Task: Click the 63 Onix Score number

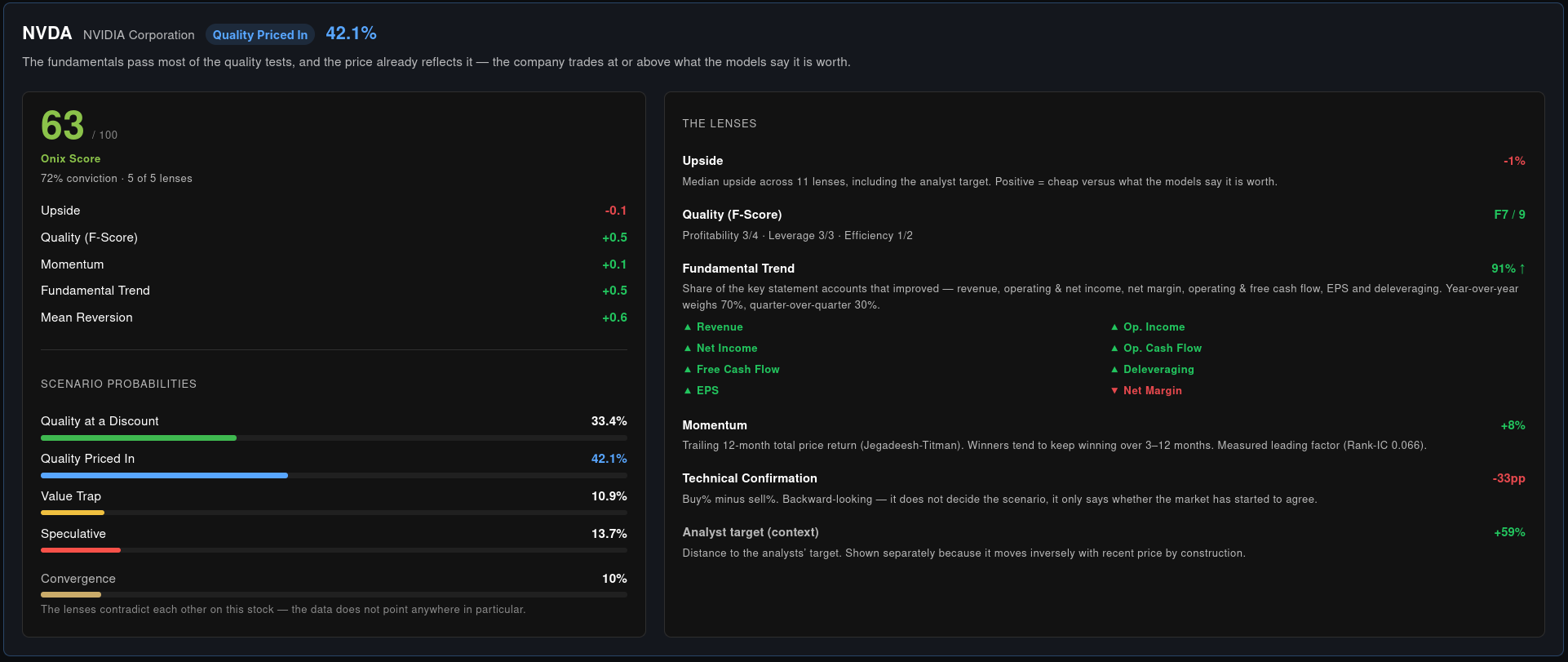Action: pyautogui.click(x=63, y=126)
